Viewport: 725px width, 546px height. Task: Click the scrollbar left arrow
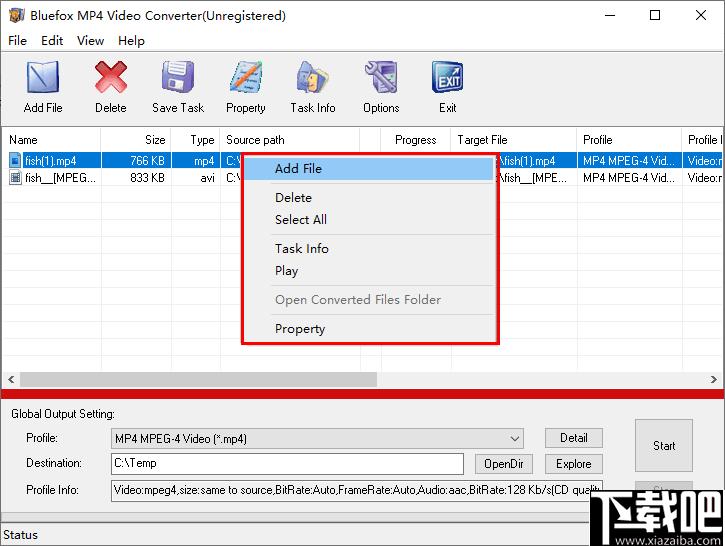[11, 380]
